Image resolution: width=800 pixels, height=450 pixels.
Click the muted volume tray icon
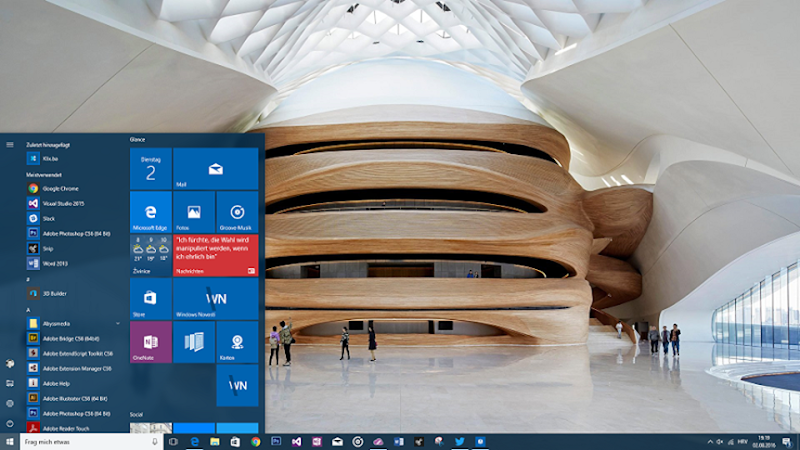pyautogui.click(x=720, y=442)
